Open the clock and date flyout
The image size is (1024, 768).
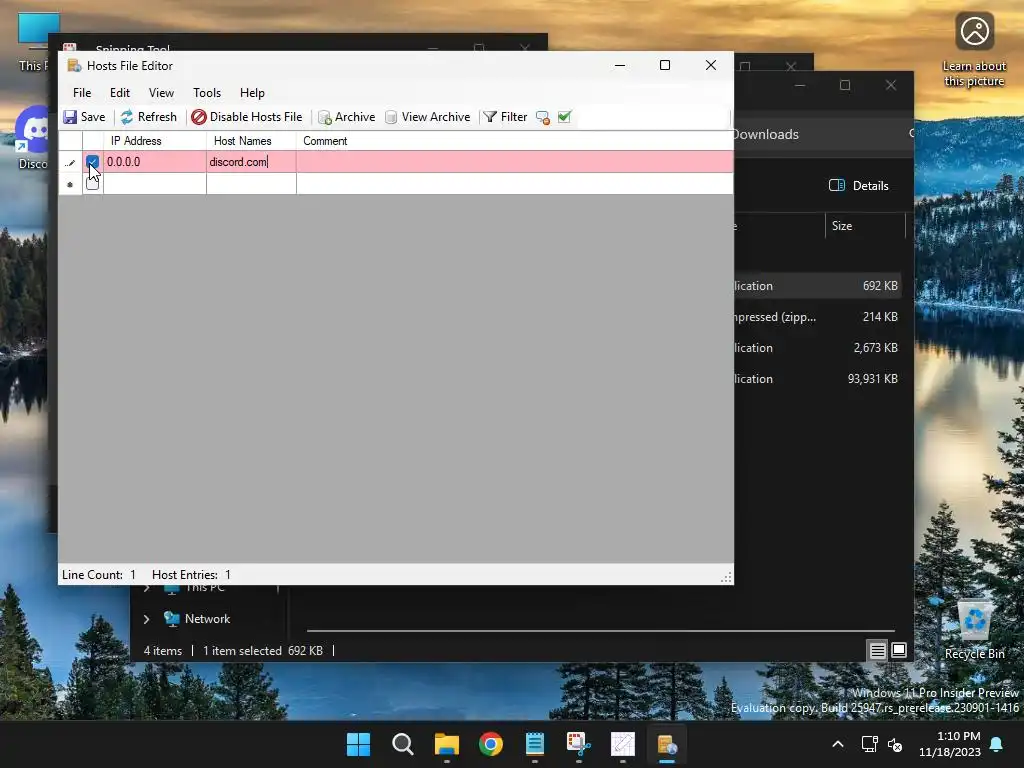point(950,744)
